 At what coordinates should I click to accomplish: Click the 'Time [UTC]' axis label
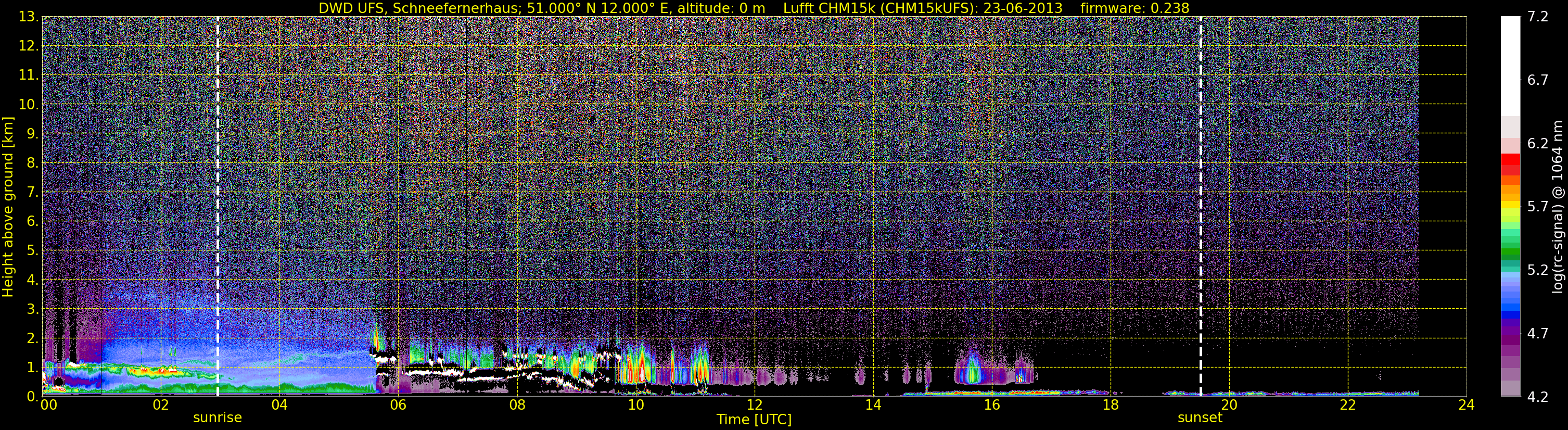[754, 419]
